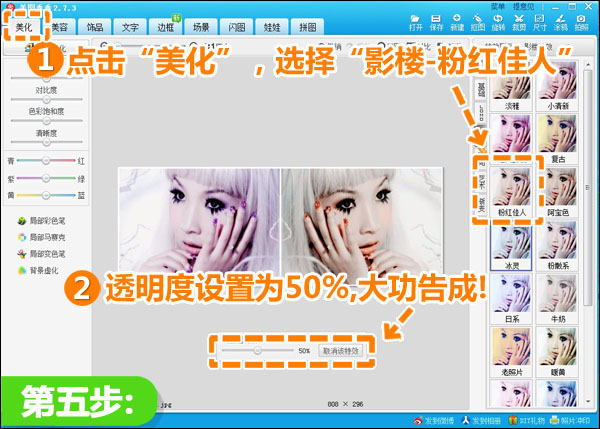Open the 菜单 menu in title bar

pyautogui.click(x=498, y=7)
